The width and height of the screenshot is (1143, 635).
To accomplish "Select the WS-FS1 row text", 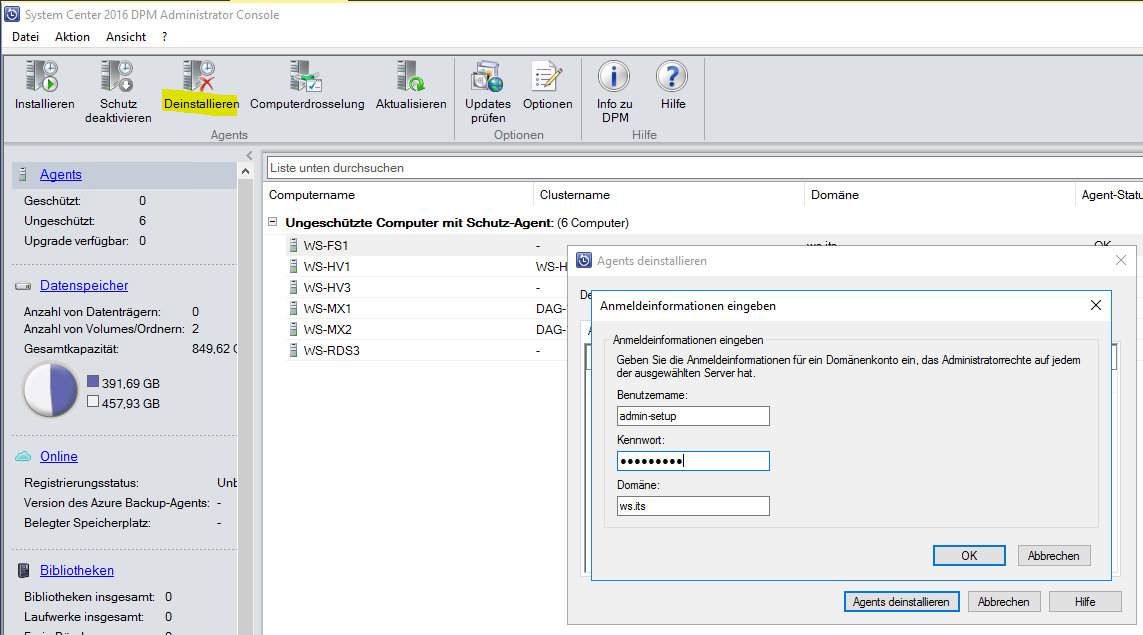I will click(326, 246).
